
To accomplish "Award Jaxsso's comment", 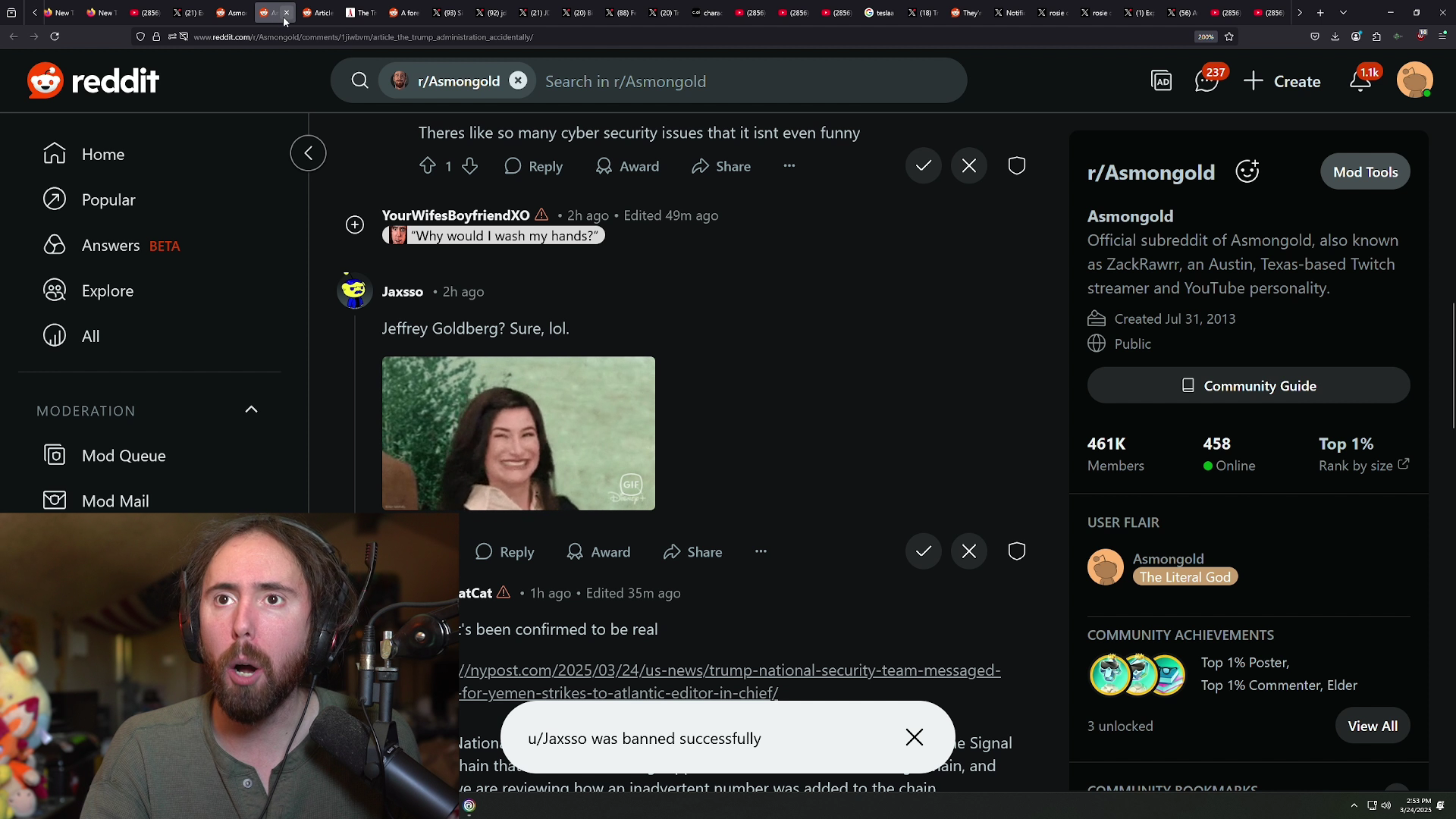I will tap(599, 552).
